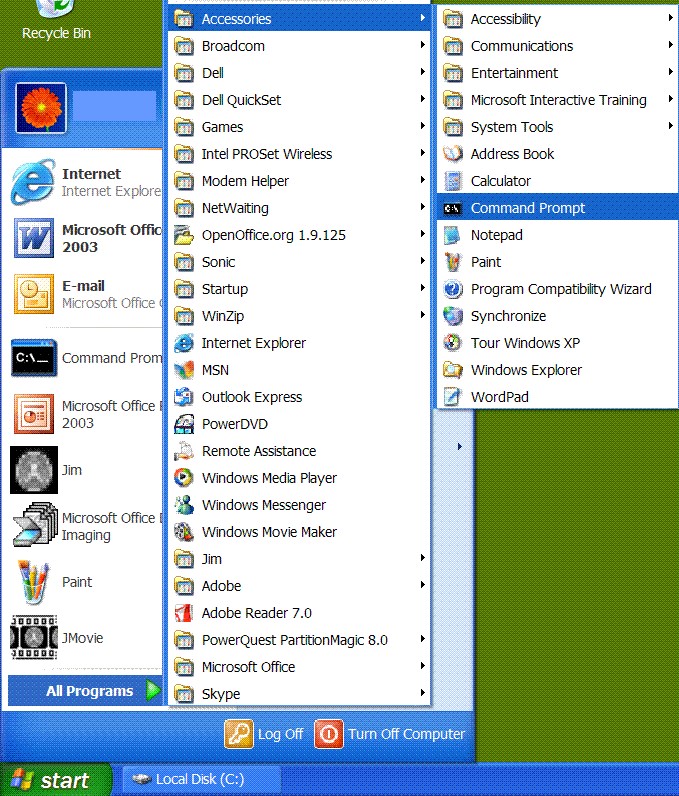The width and height of the screenshot is (679, 796).
Task: Open the Microsoft Office Document Imaging icon
Action: 35,524
